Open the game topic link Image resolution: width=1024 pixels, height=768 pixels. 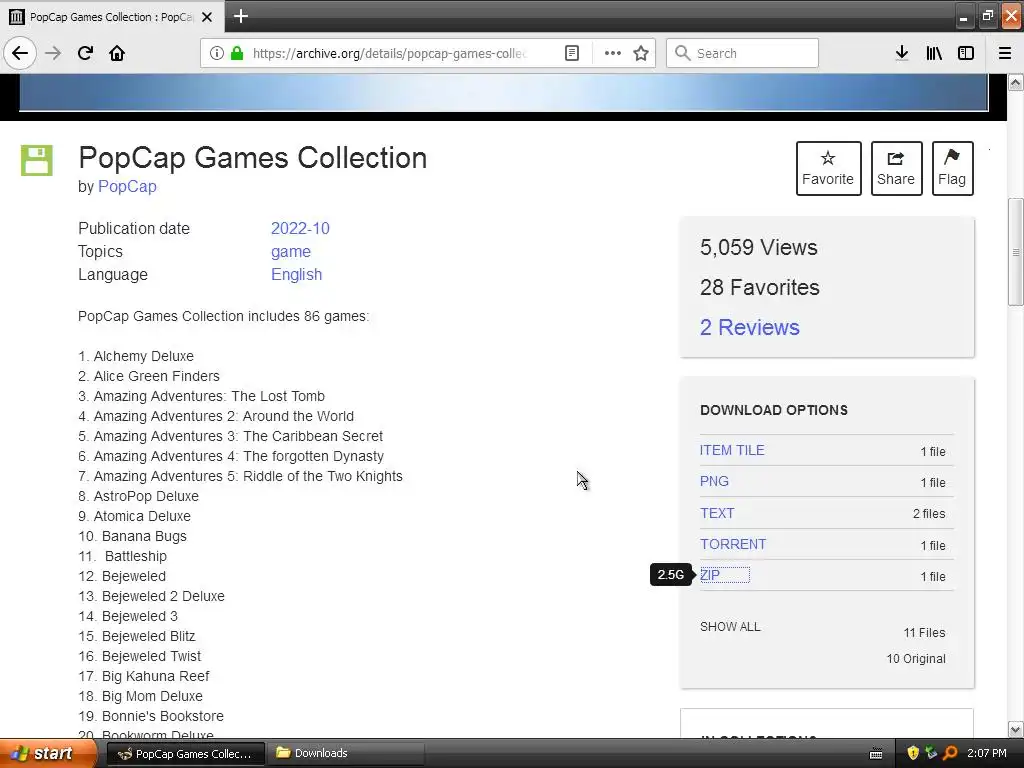pos(291,251)
